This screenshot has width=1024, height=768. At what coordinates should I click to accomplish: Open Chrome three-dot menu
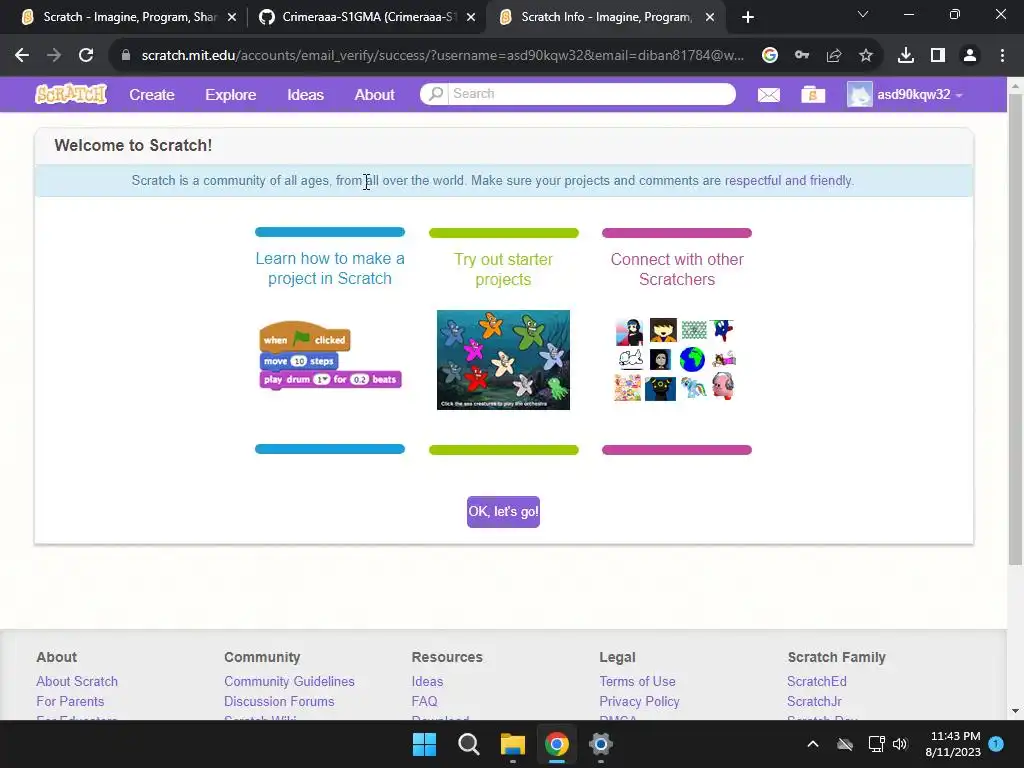tap(1002, 56)
